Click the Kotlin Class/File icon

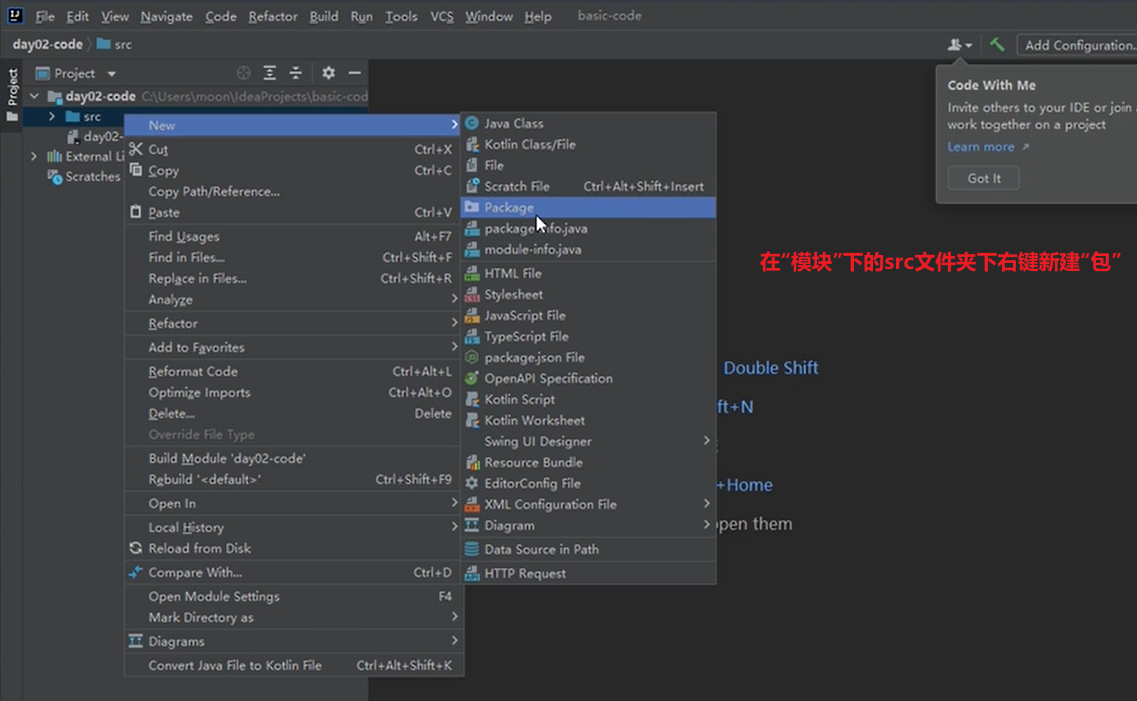[472, 144]
